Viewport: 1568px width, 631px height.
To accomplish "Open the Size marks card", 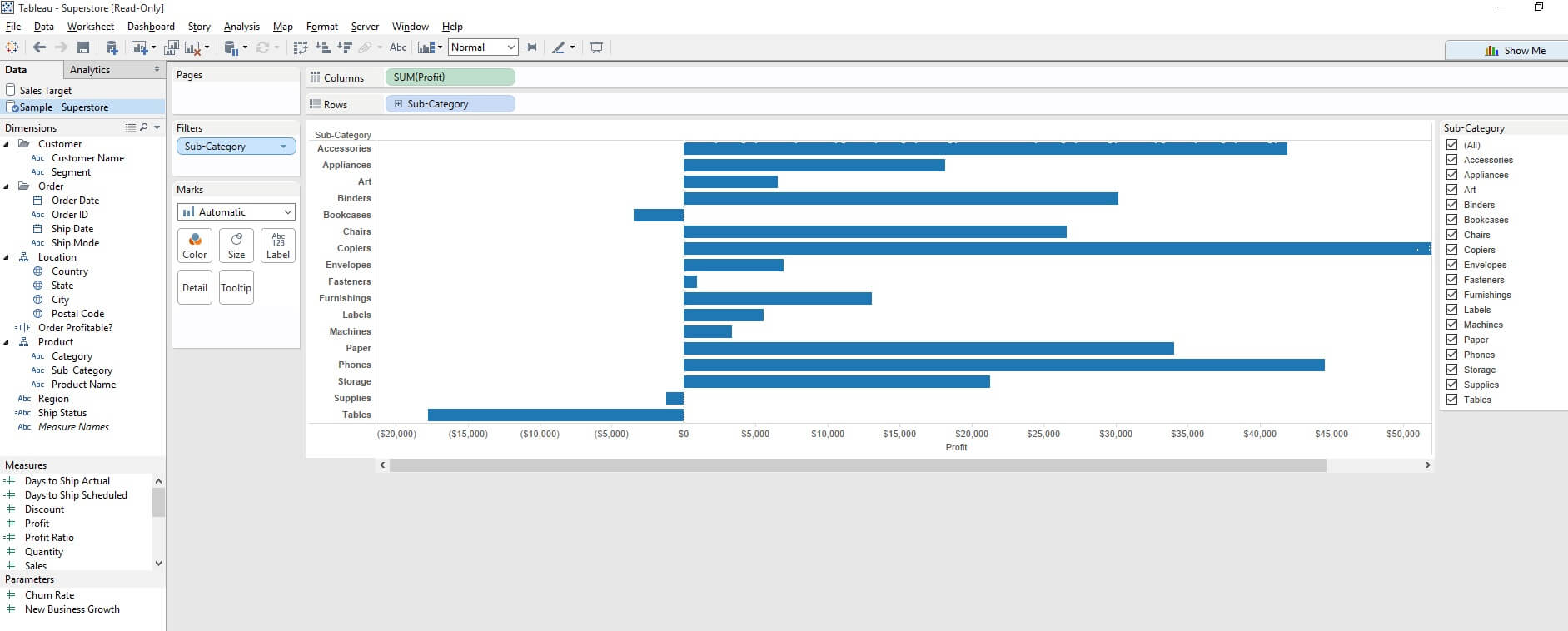I will click(236, 246).
